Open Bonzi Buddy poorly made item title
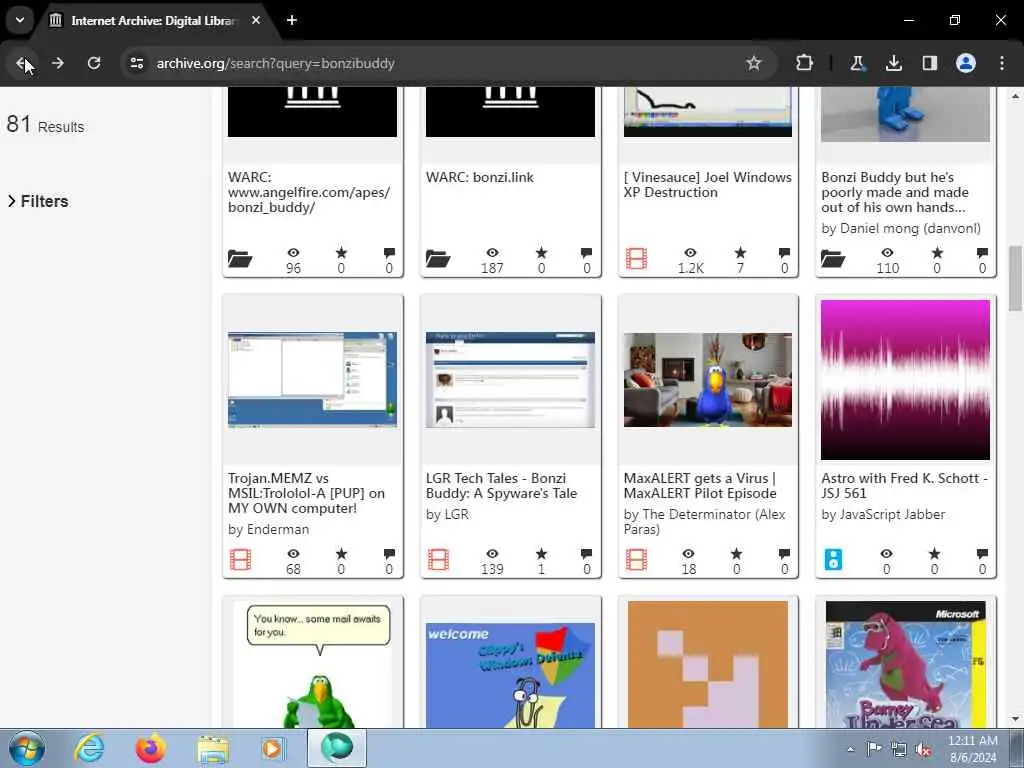Image resolution: width=1024 pixels, height=768 pixels. click(895, 192)
